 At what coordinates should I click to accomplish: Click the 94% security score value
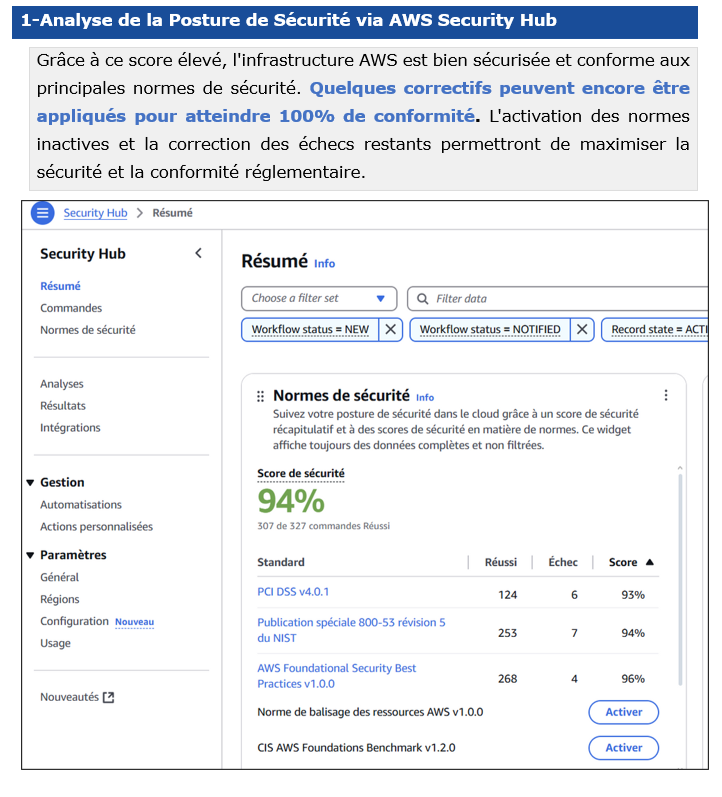pyautogui.click(x=291, y=501)
